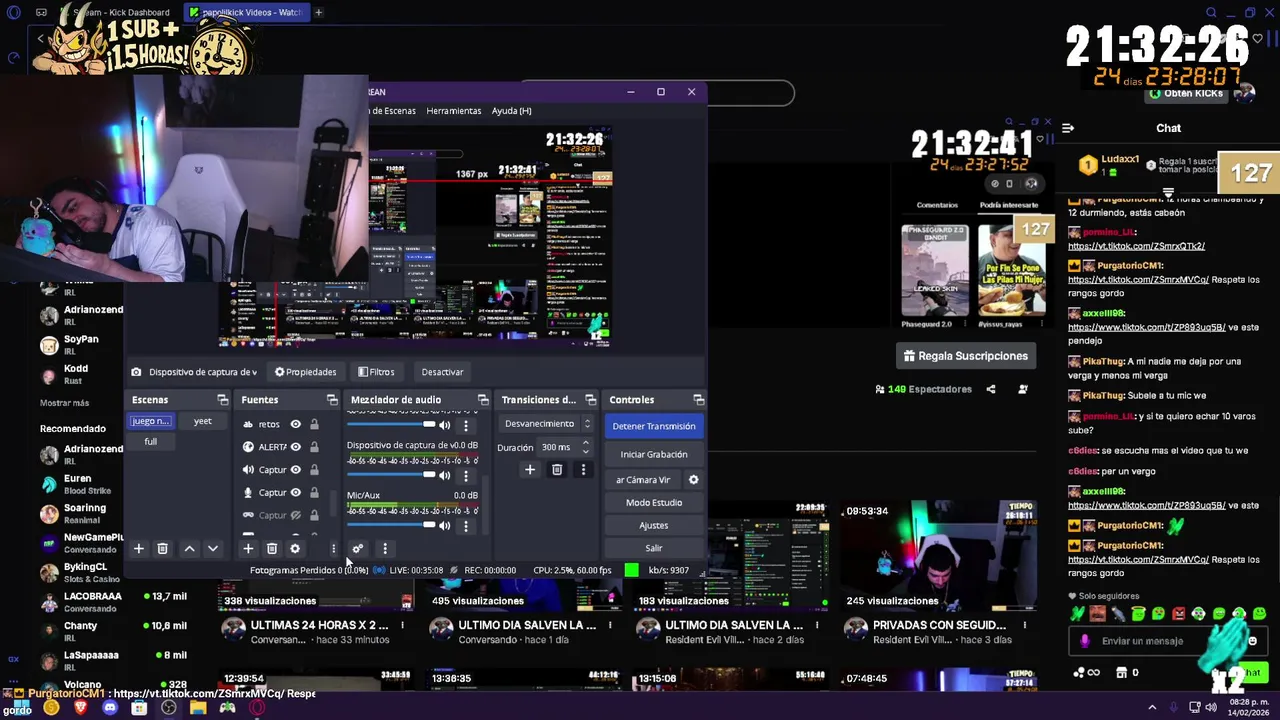1280x720 pixels.
Task: Click the Desactivar button
Action: [x=442, y=372]
